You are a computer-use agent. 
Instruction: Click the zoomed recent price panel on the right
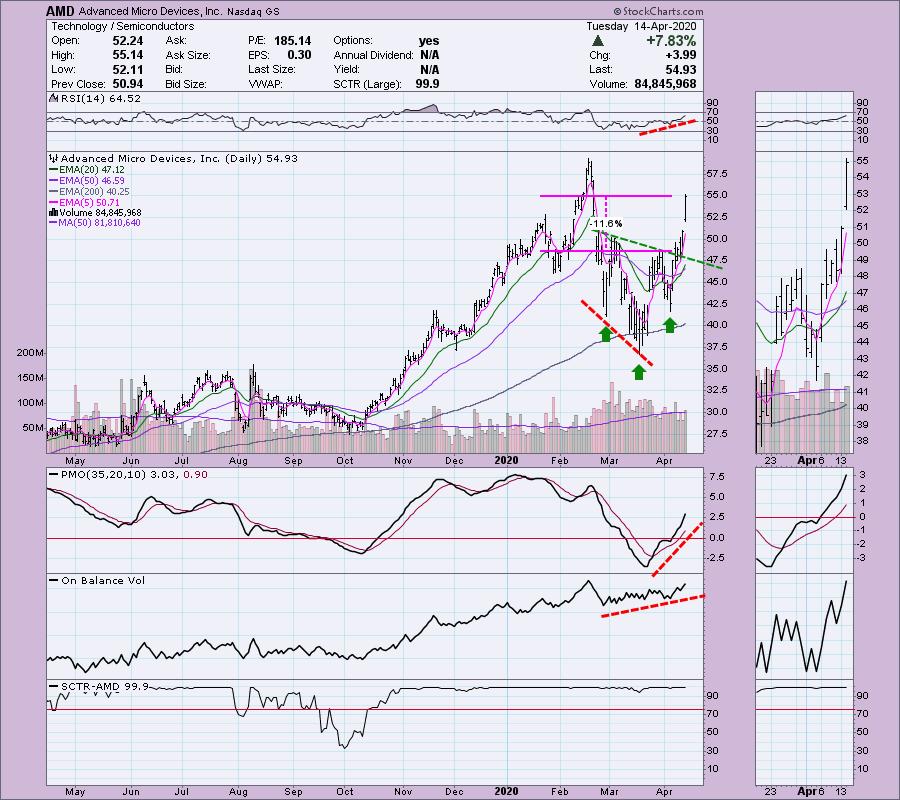804,302
